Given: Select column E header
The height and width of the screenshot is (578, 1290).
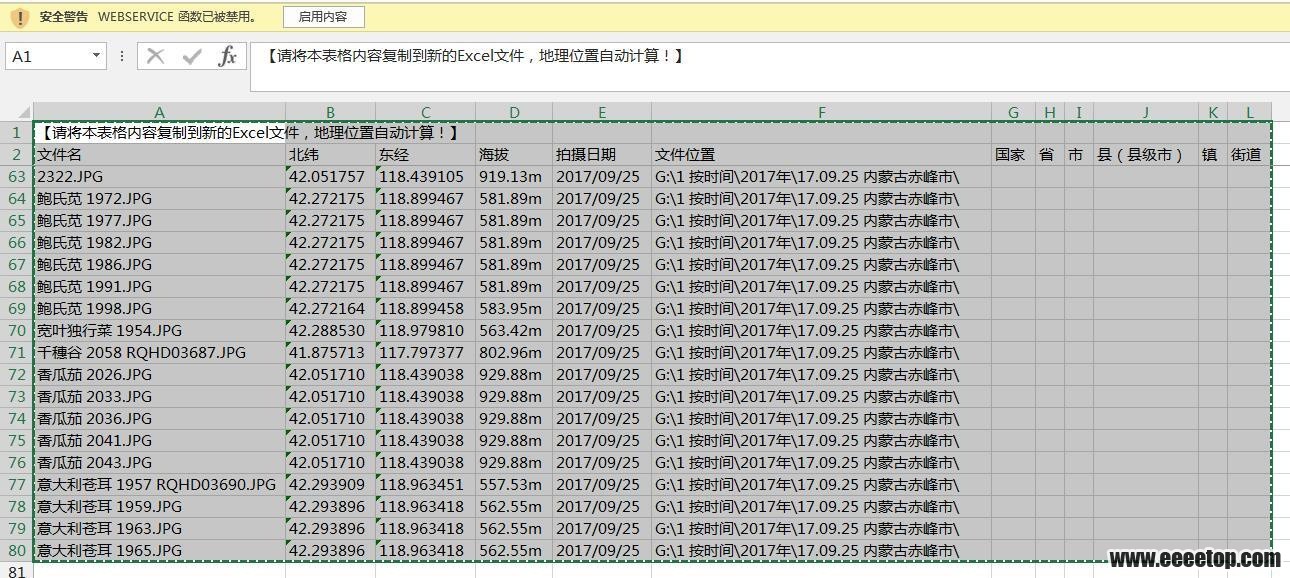Looking at the screenshot, I should point(602,112).
